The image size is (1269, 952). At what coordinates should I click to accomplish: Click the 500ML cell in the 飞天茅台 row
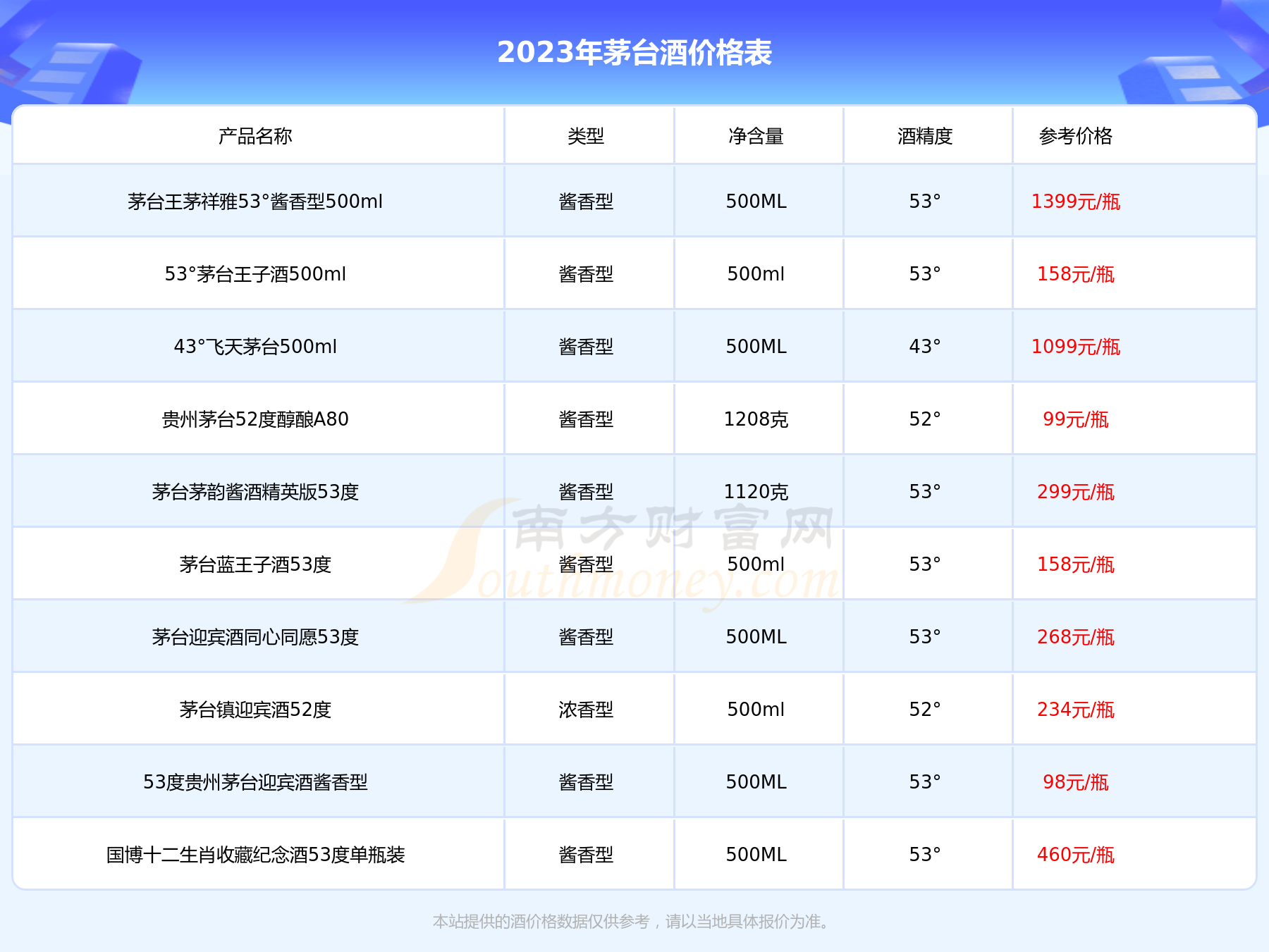click(x=756, y=347)
